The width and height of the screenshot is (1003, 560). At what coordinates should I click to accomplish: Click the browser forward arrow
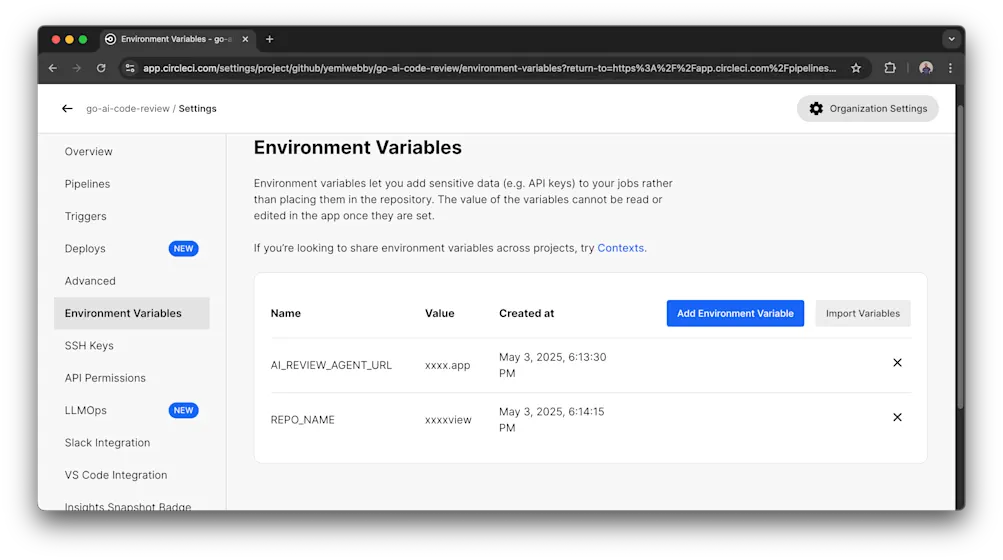(77, 68)
